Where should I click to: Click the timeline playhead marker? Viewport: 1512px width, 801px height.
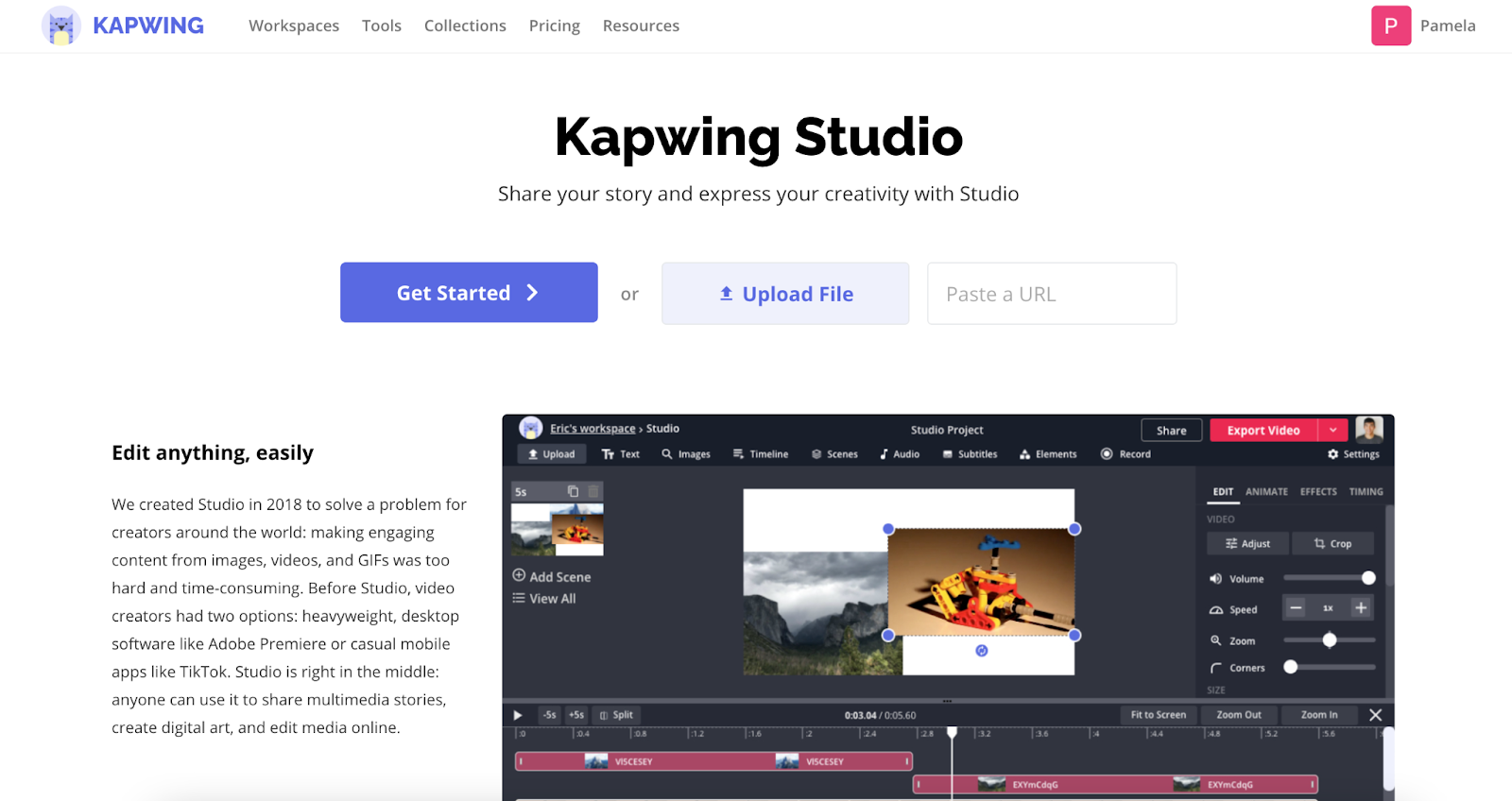(x=952, y=733)
